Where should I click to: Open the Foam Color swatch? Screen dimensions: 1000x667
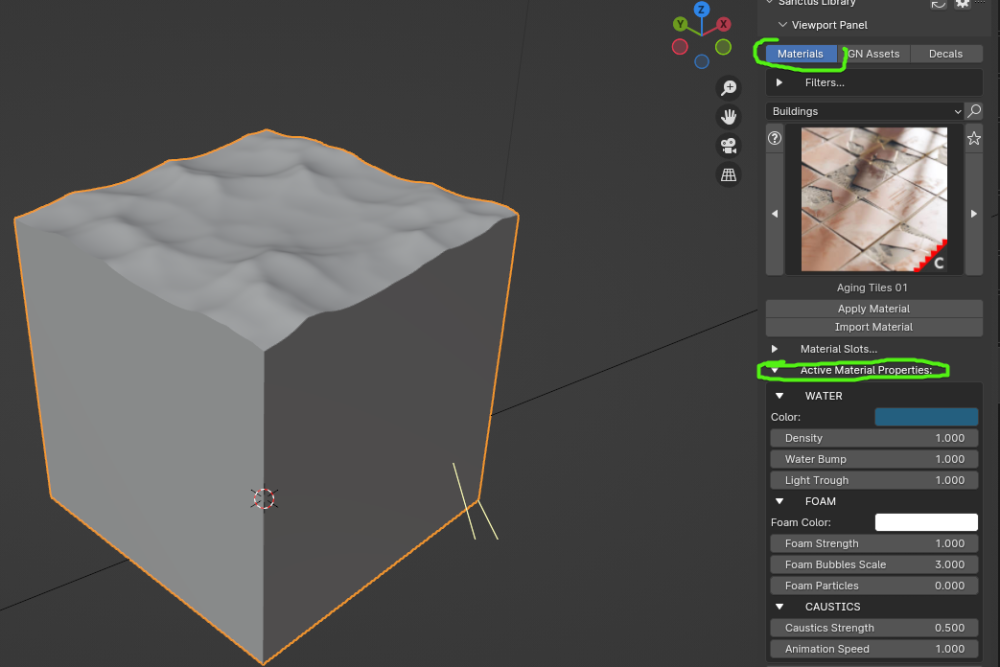pos(926,522)
